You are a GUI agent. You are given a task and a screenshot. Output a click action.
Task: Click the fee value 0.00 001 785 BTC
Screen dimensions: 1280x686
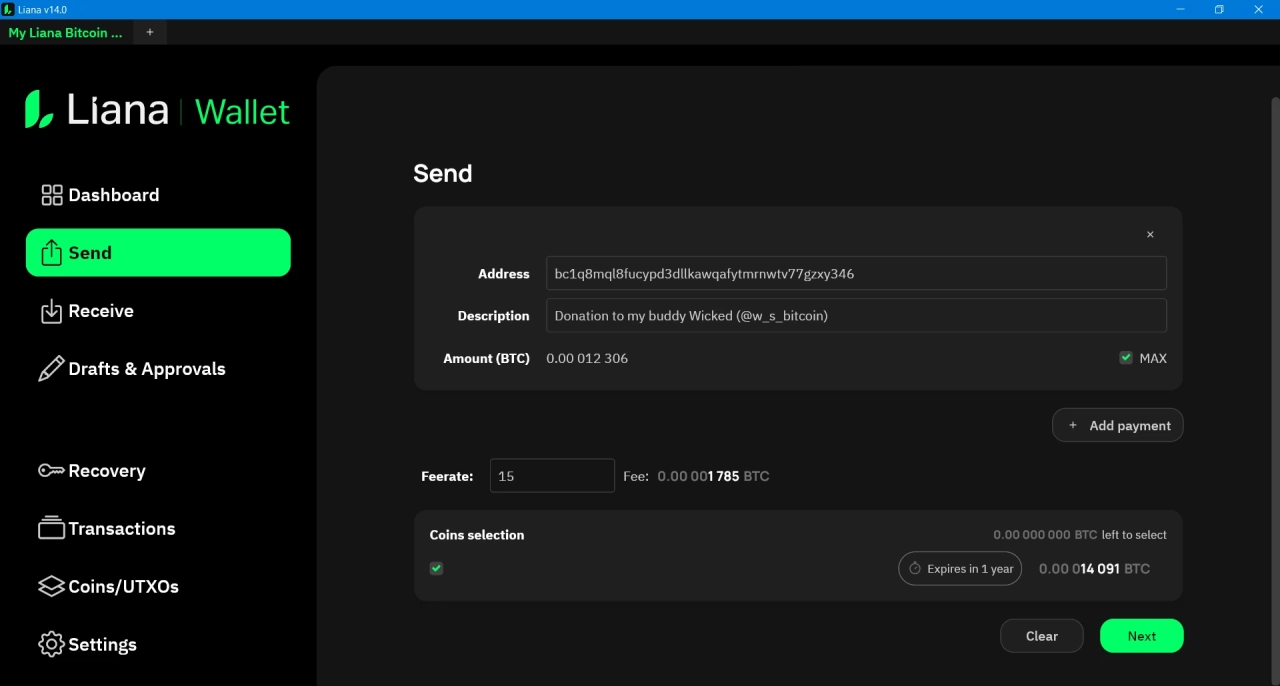click(x=713, y=476)
